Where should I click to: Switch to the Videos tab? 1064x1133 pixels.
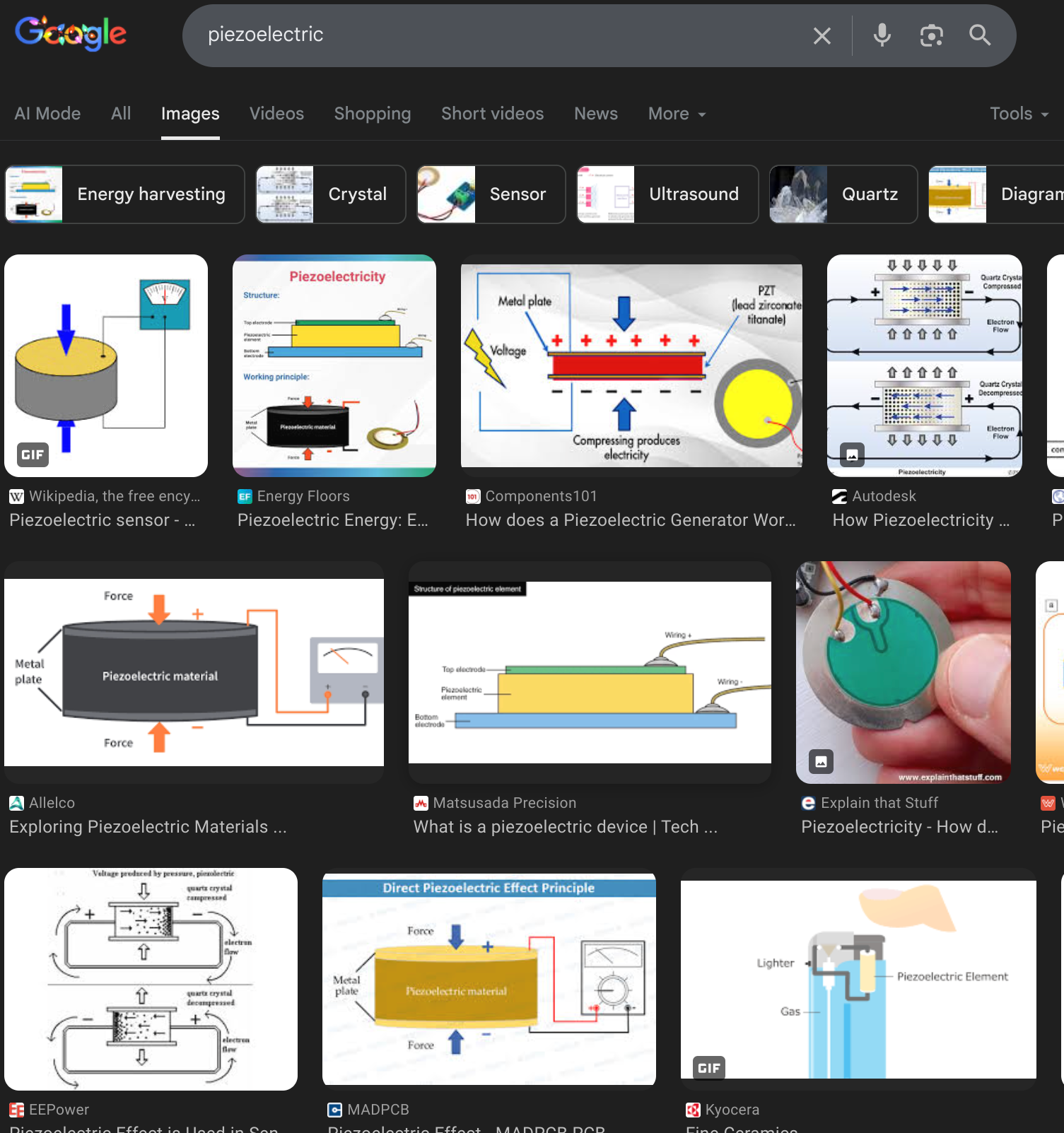[x=276, y=114]
